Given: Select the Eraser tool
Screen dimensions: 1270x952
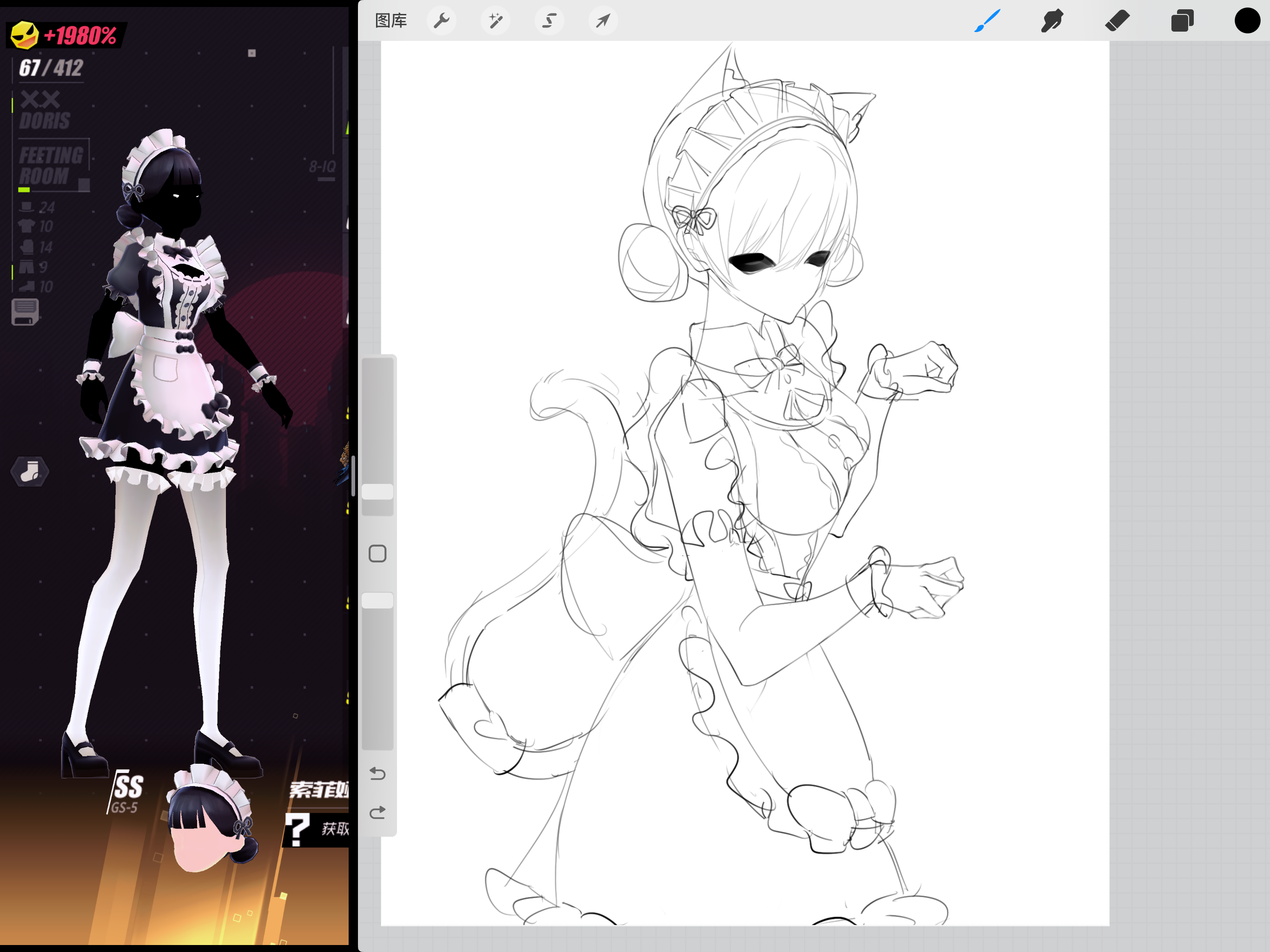Looking at the screenshot, I should coord(1117,20).
